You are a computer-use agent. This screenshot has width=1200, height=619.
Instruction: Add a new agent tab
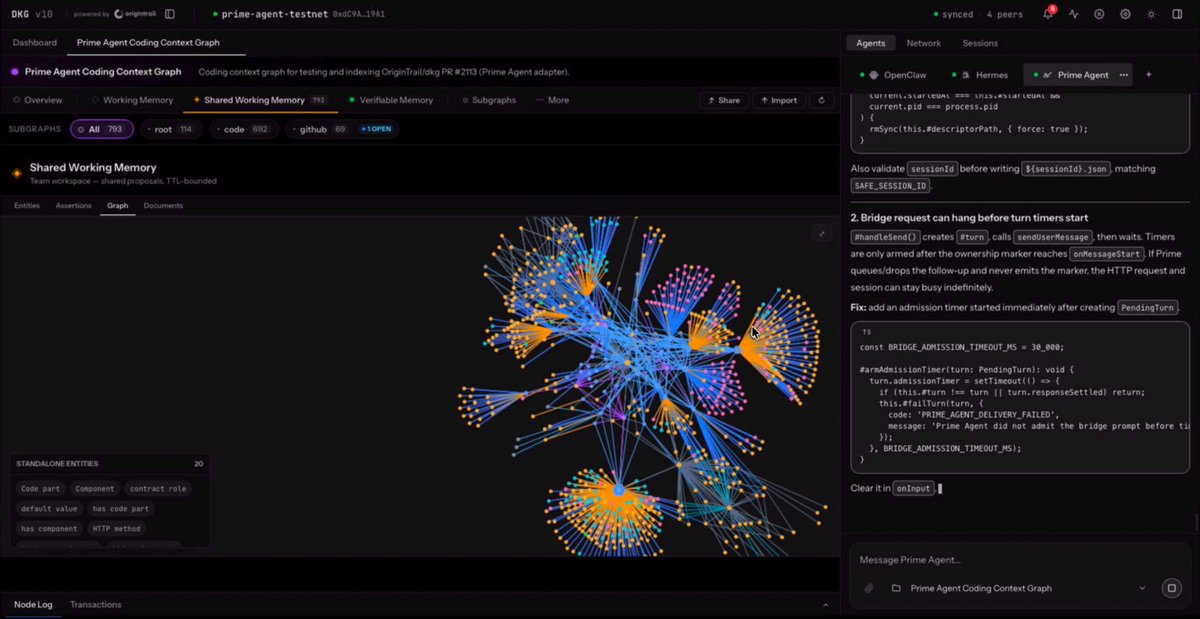pyautogui.click(x=1148, y=75)
